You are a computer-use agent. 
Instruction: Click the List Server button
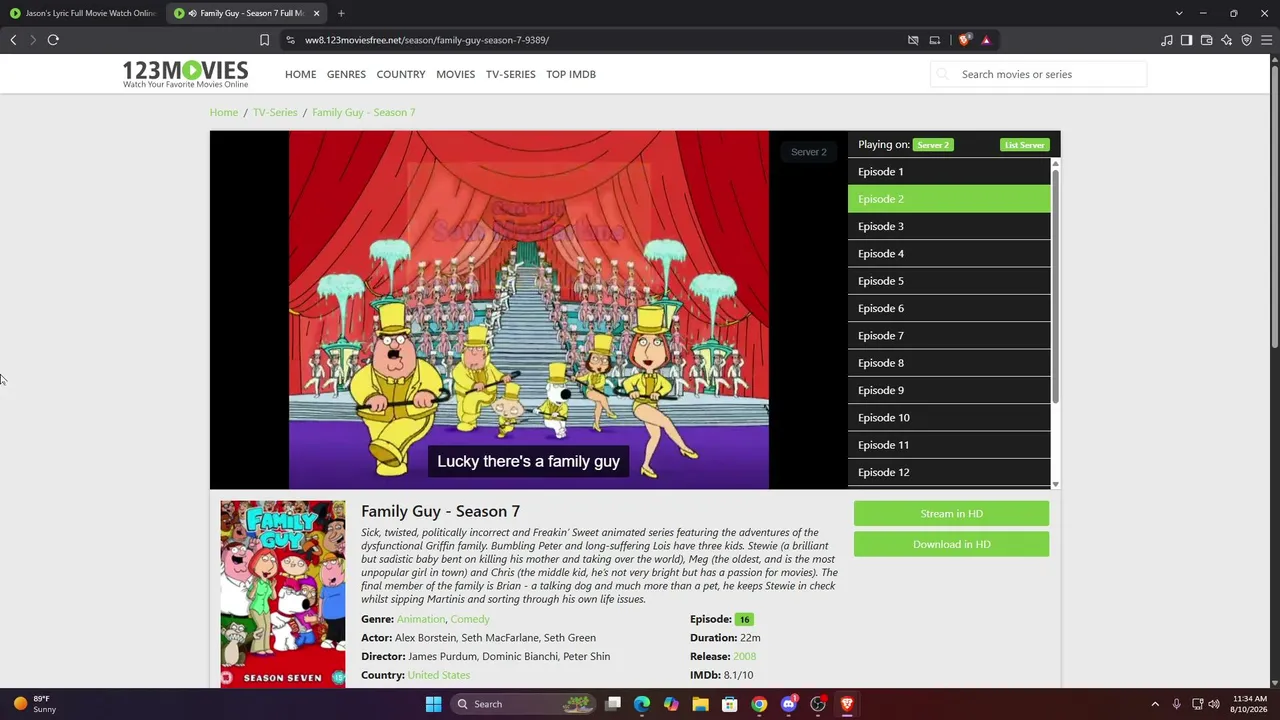(1025, 145)
